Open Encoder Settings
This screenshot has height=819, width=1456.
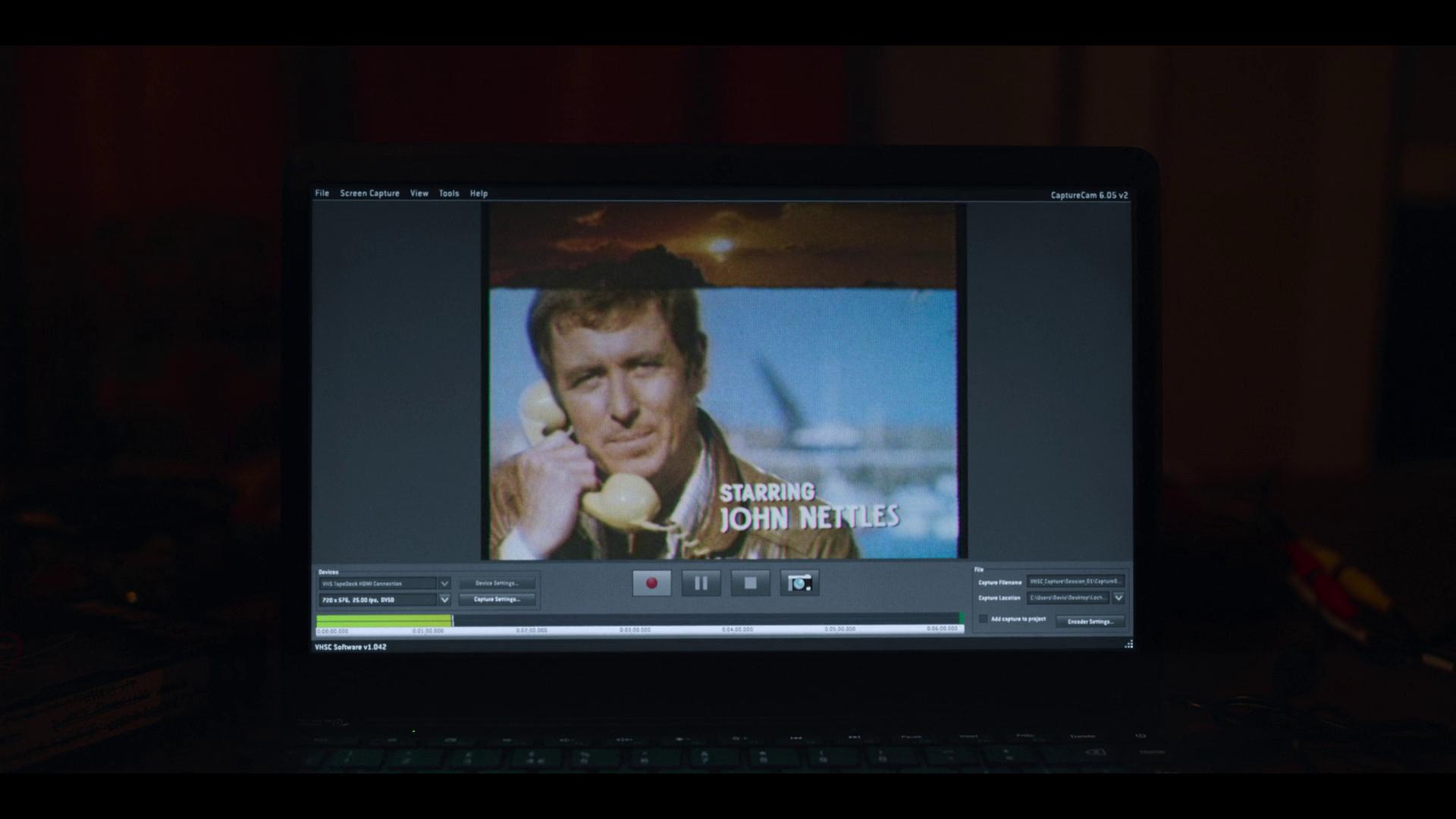(x=1090, y=621)
